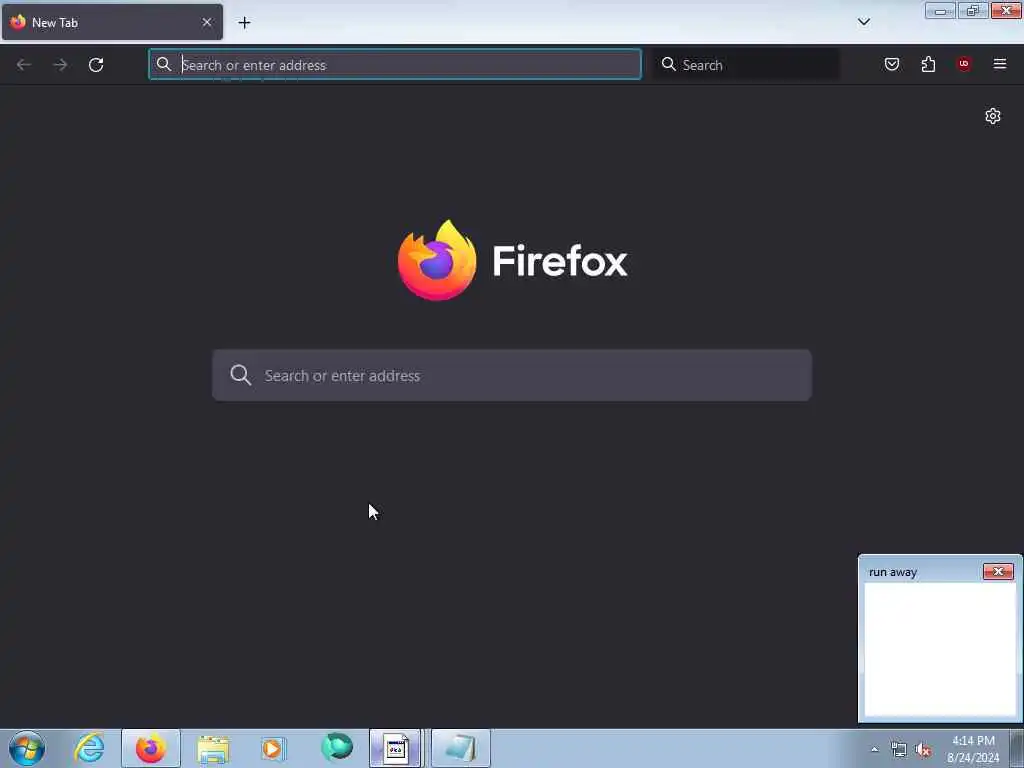
Task: Click the toolbar Search box
Action: coord(746,65)
